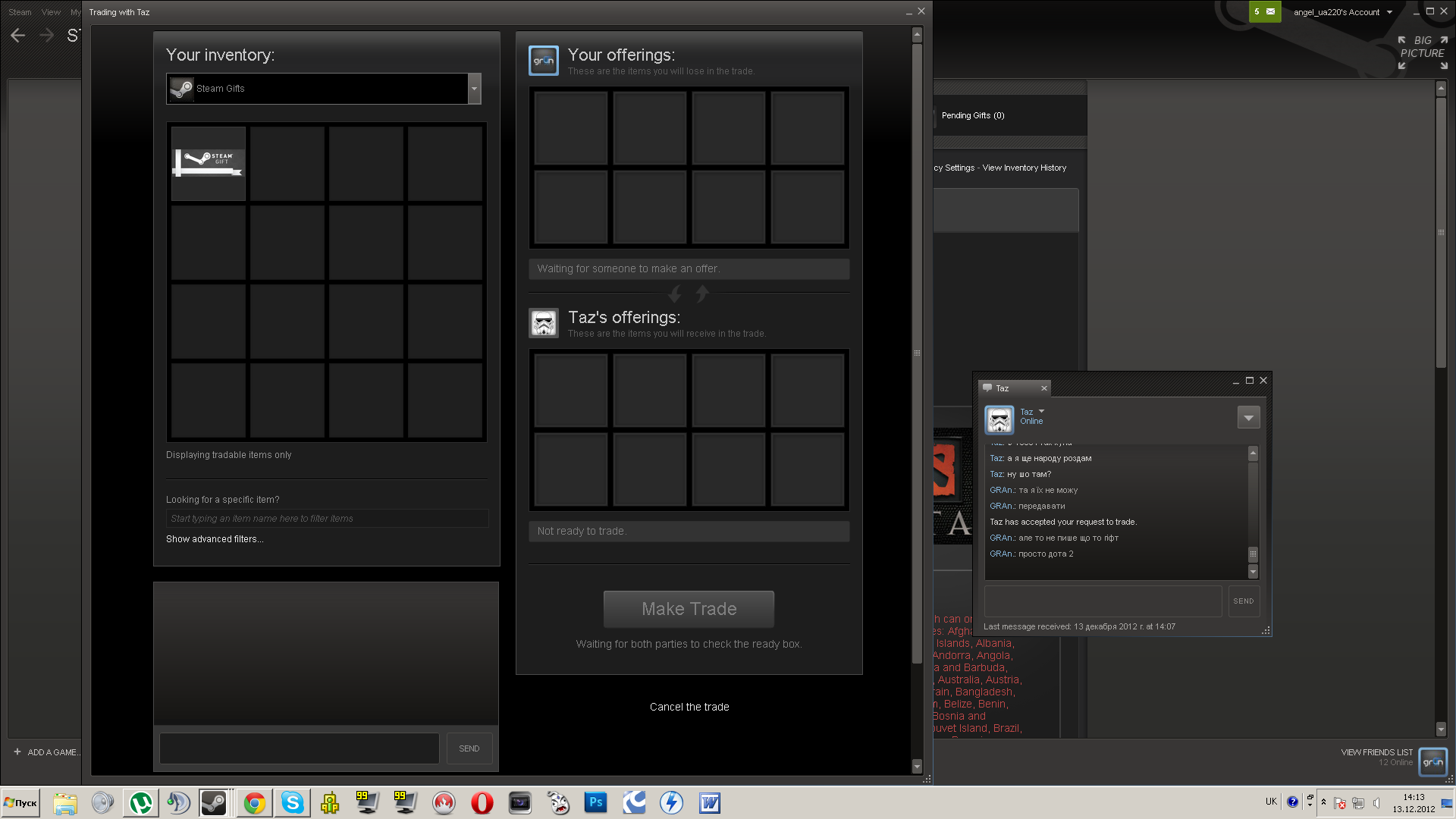
Task: Expand the Taz name dropdown arrow in chat
Action: pyautogui.click(x=1041, y=411)
